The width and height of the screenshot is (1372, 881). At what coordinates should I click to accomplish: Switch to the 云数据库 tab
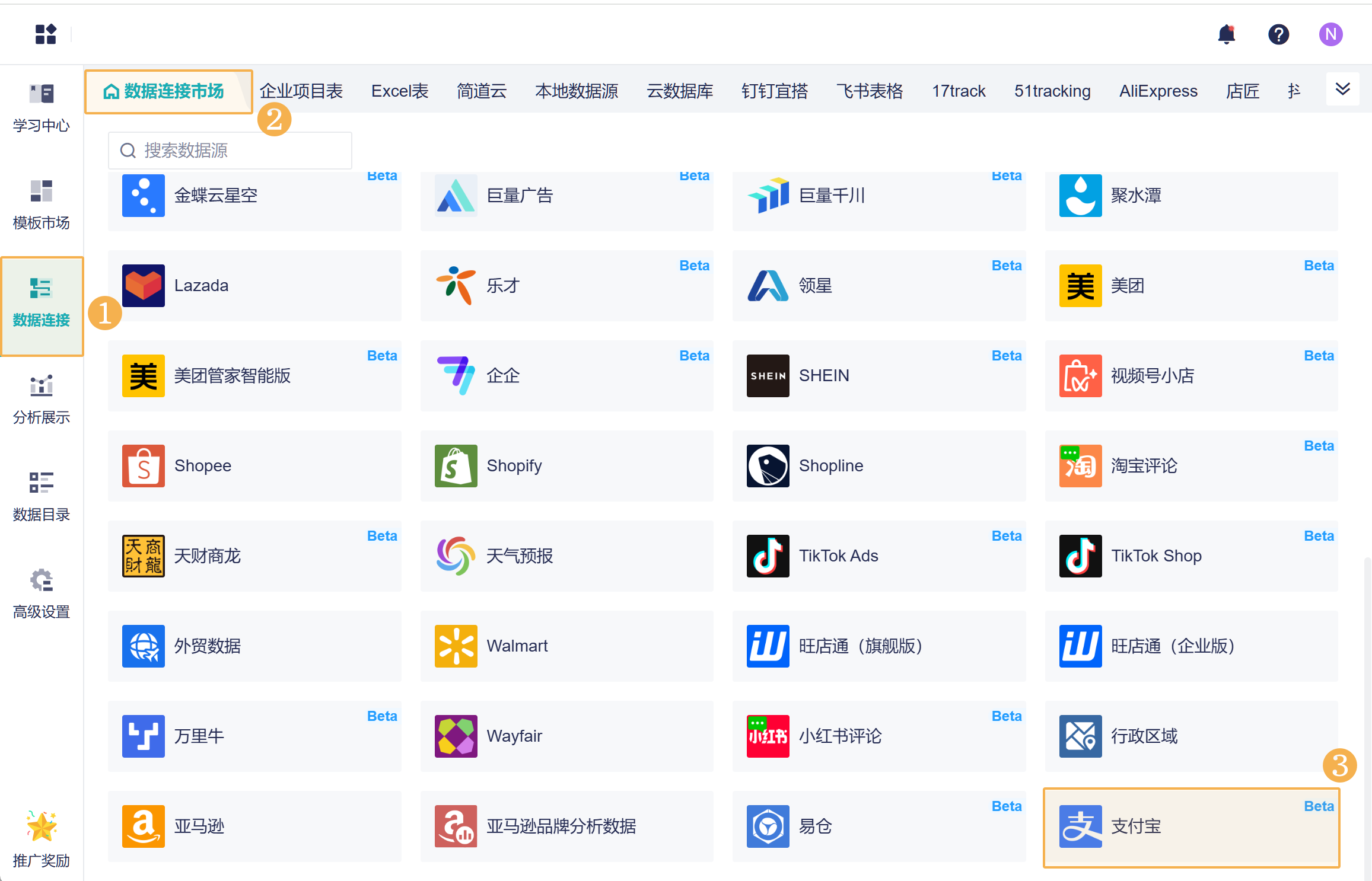coord(680,91)
